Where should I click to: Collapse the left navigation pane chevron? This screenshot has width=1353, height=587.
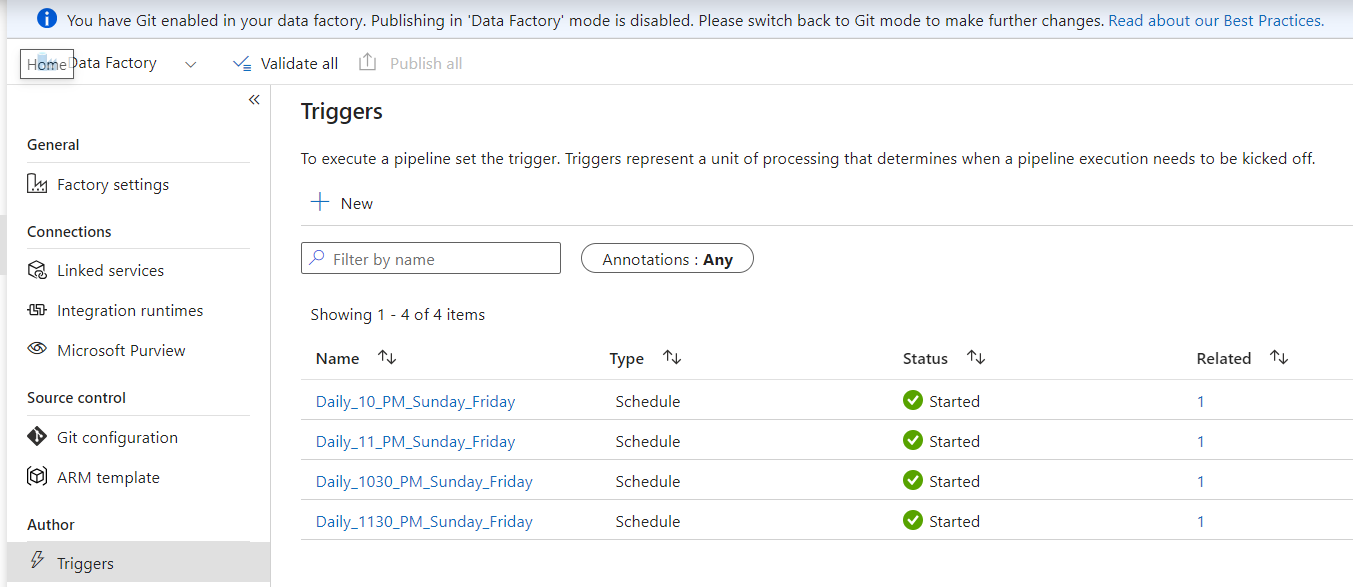254,100
